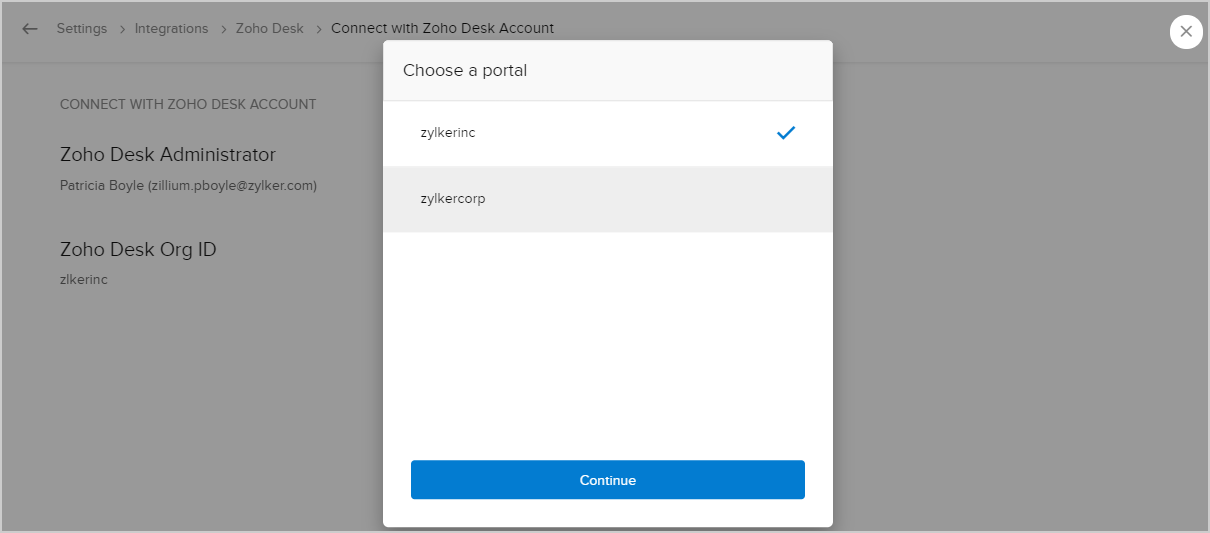Click the Zoho Desk Org ID heading
1210x533 pixels.
138,250
